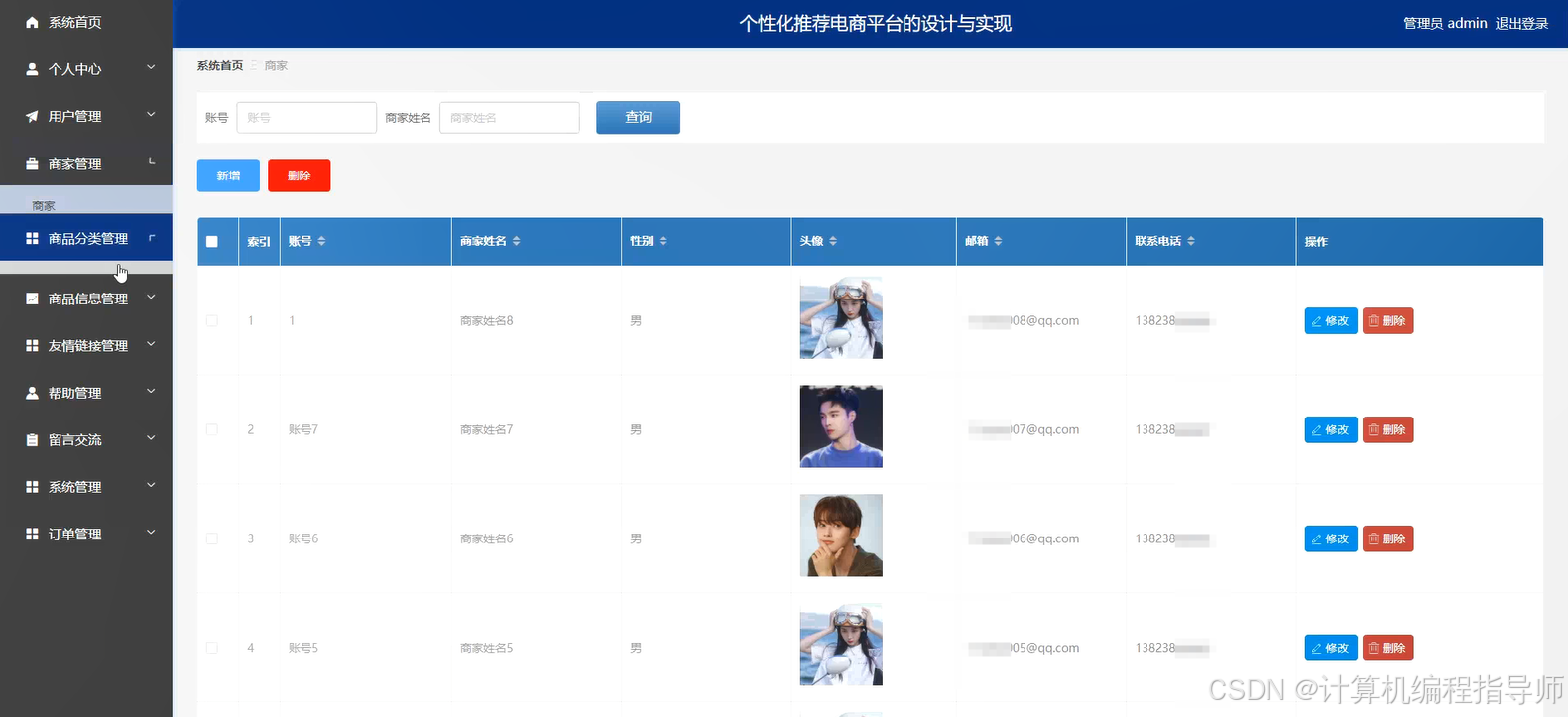1568x717 pixels.
Task: Expand 友情链接管理 menu chevron
Action: click(x=151, y=344)
